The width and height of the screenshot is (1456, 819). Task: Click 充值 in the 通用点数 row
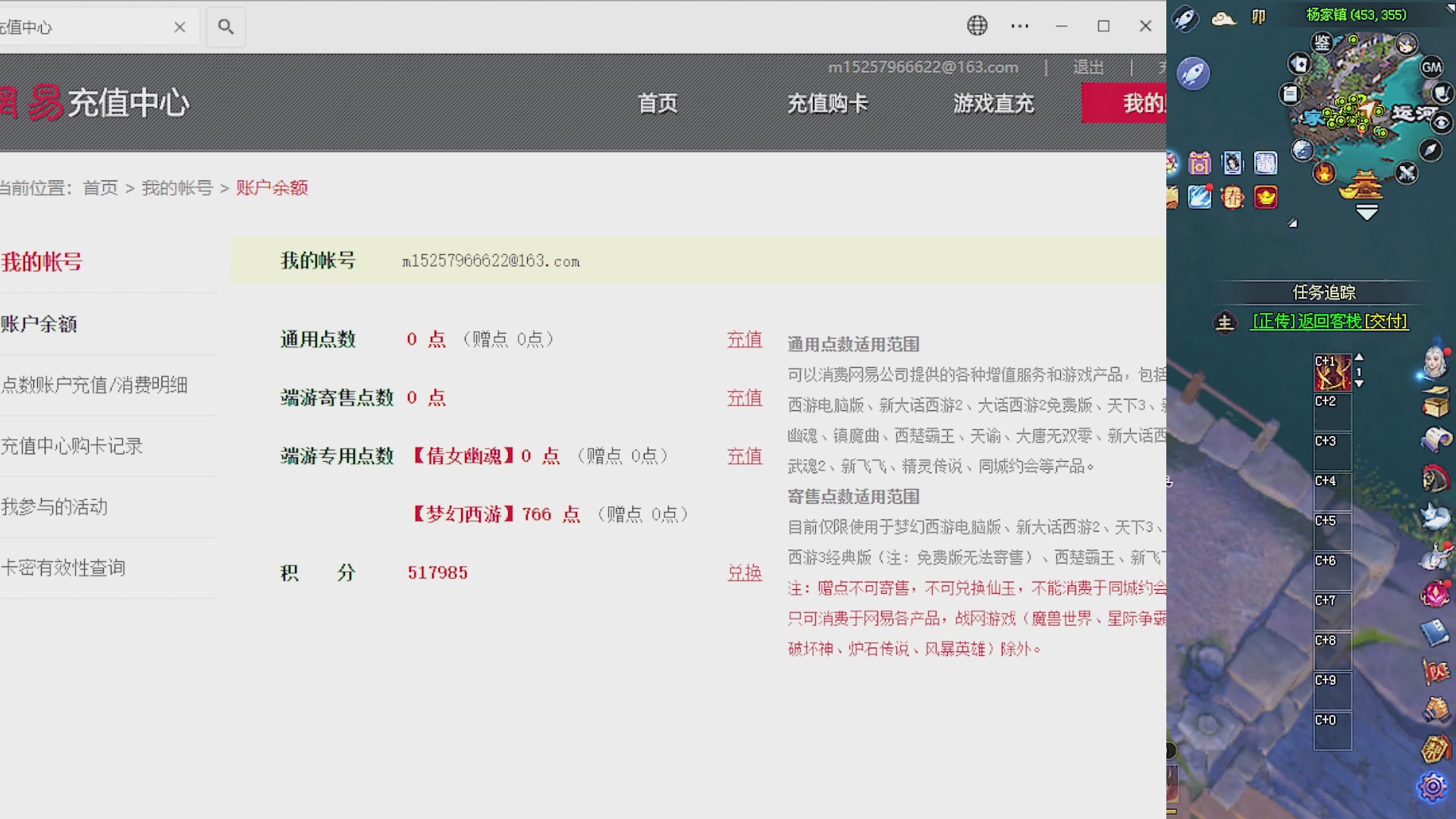[745, 340]
